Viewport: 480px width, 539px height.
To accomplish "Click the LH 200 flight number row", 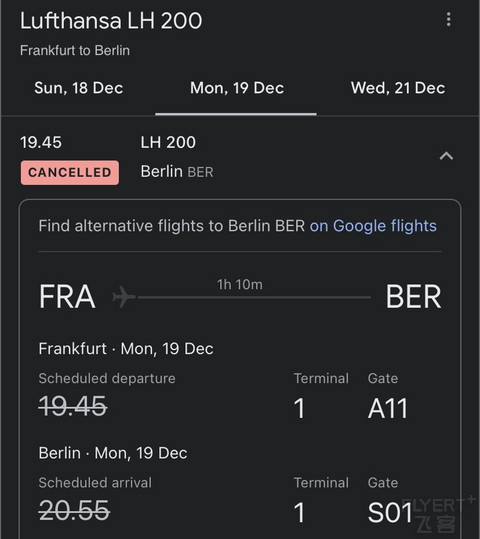I will point(168,142).
